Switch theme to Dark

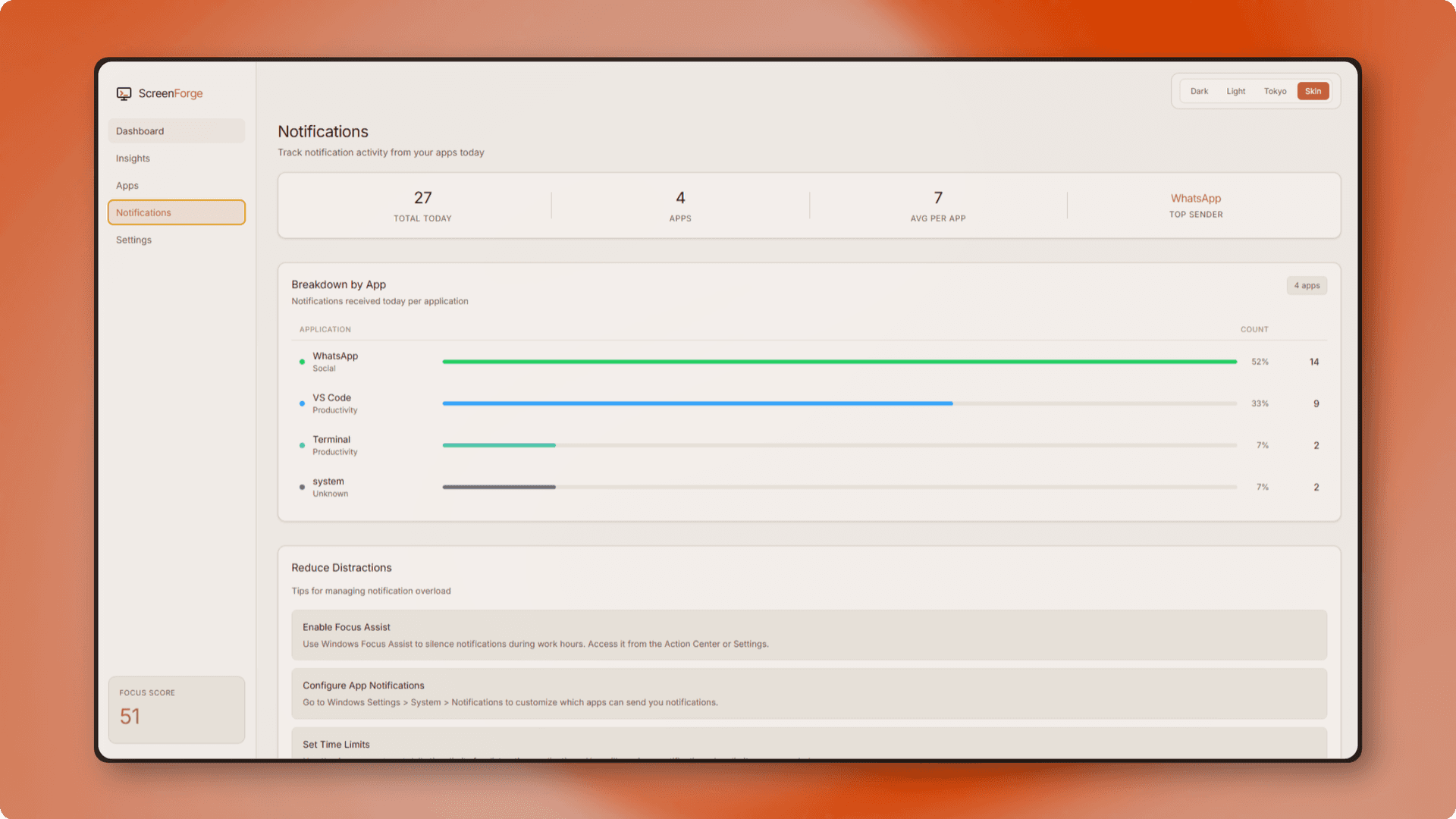coord(1199,91)
